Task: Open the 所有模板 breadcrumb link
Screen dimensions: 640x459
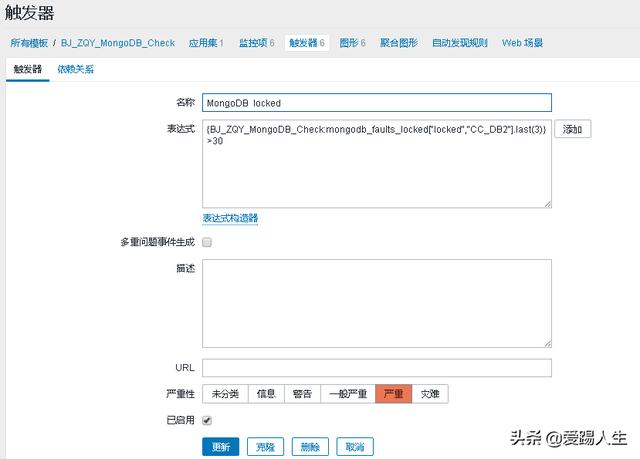Action: click(29, 43)
